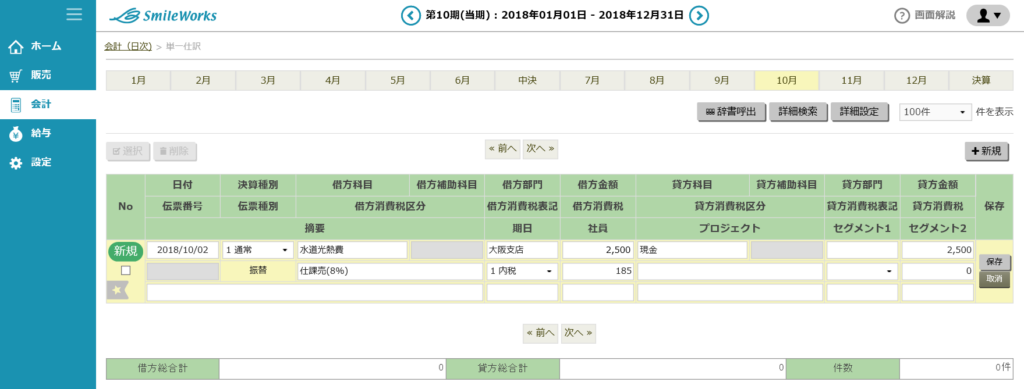Select the 中決 interim settlement tab
This screenshot has height=389, width=1024.
pyautogui.click(x=527, y=81)
